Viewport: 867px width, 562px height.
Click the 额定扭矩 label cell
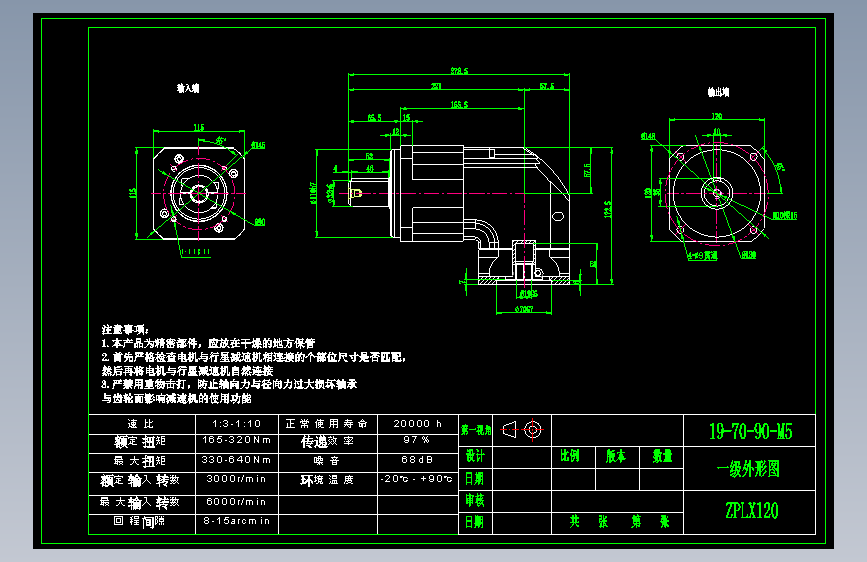pyautogui.click(x=142, y=443)
